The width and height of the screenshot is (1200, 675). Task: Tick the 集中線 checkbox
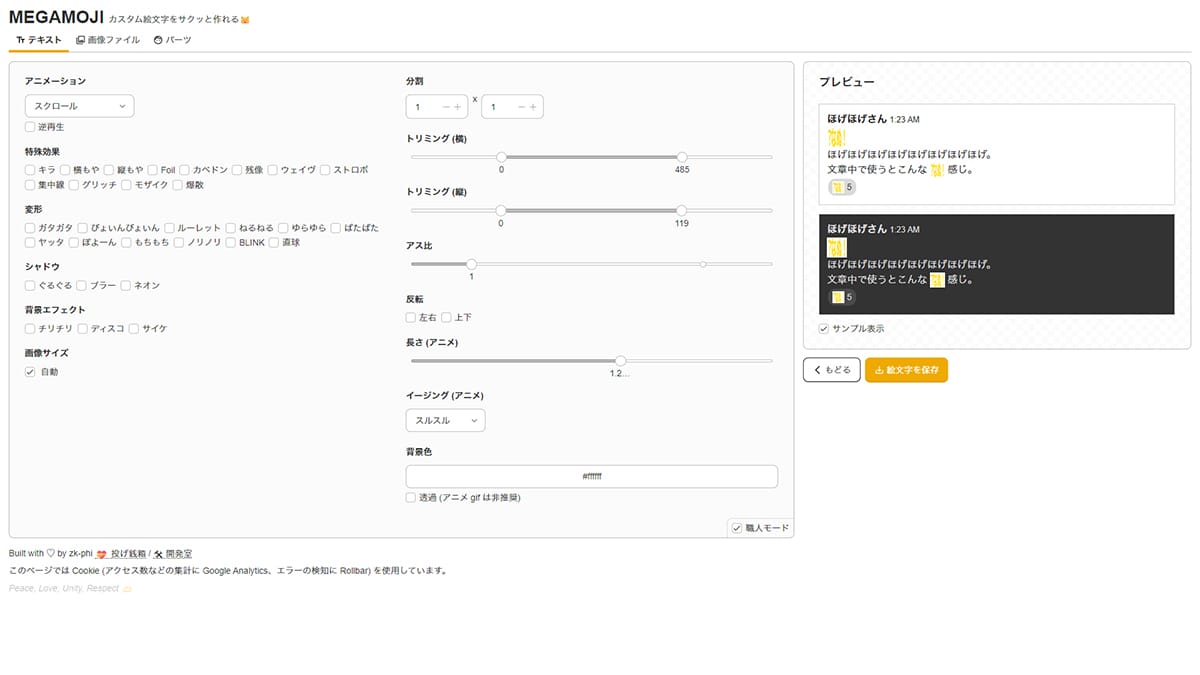[x=30, y=185]
